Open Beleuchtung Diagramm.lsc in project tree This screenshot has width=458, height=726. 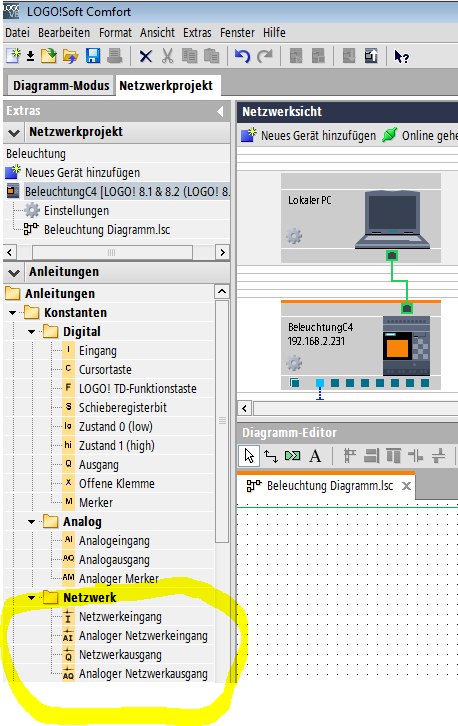point(107,230)
